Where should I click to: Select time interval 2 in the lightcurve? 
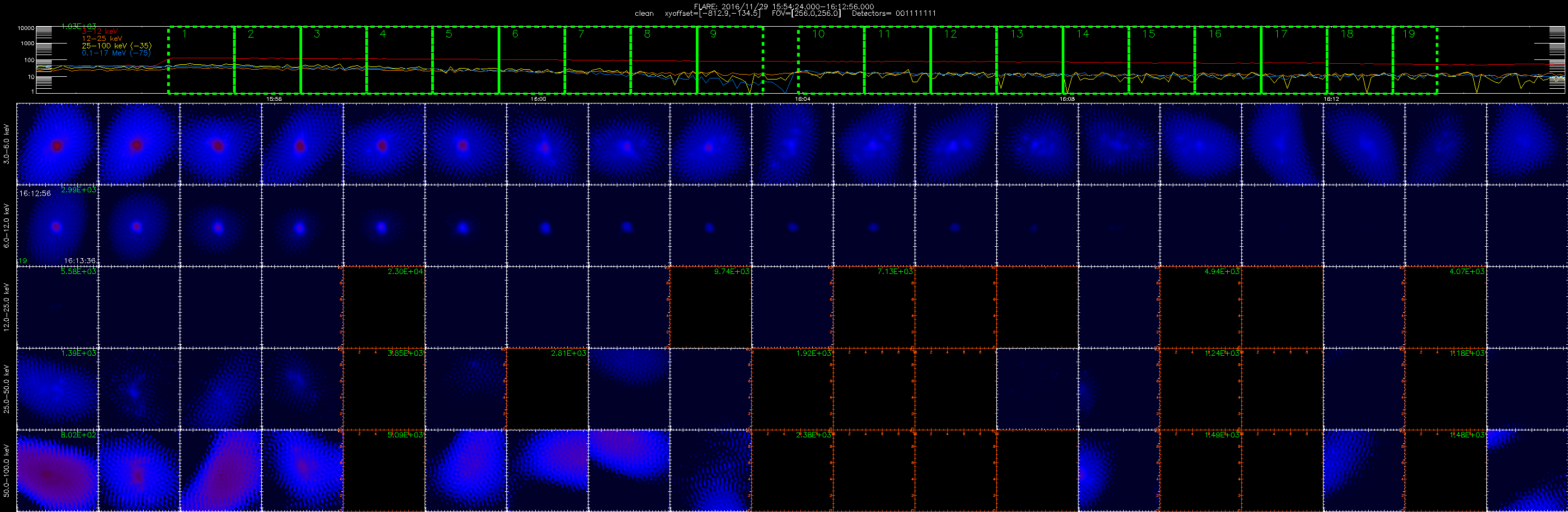tap(268, 60)
